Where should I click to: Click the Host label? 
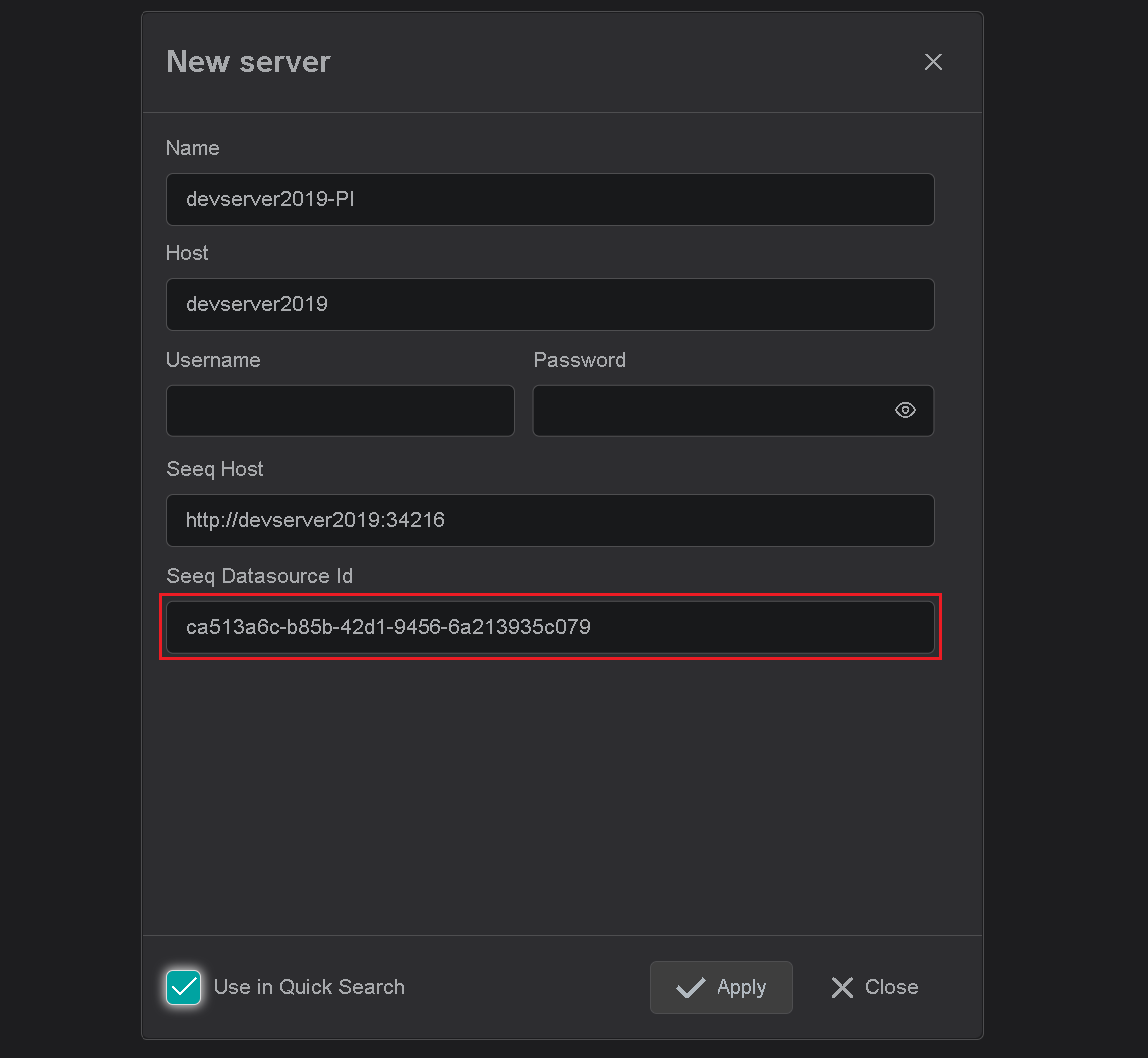187,252
